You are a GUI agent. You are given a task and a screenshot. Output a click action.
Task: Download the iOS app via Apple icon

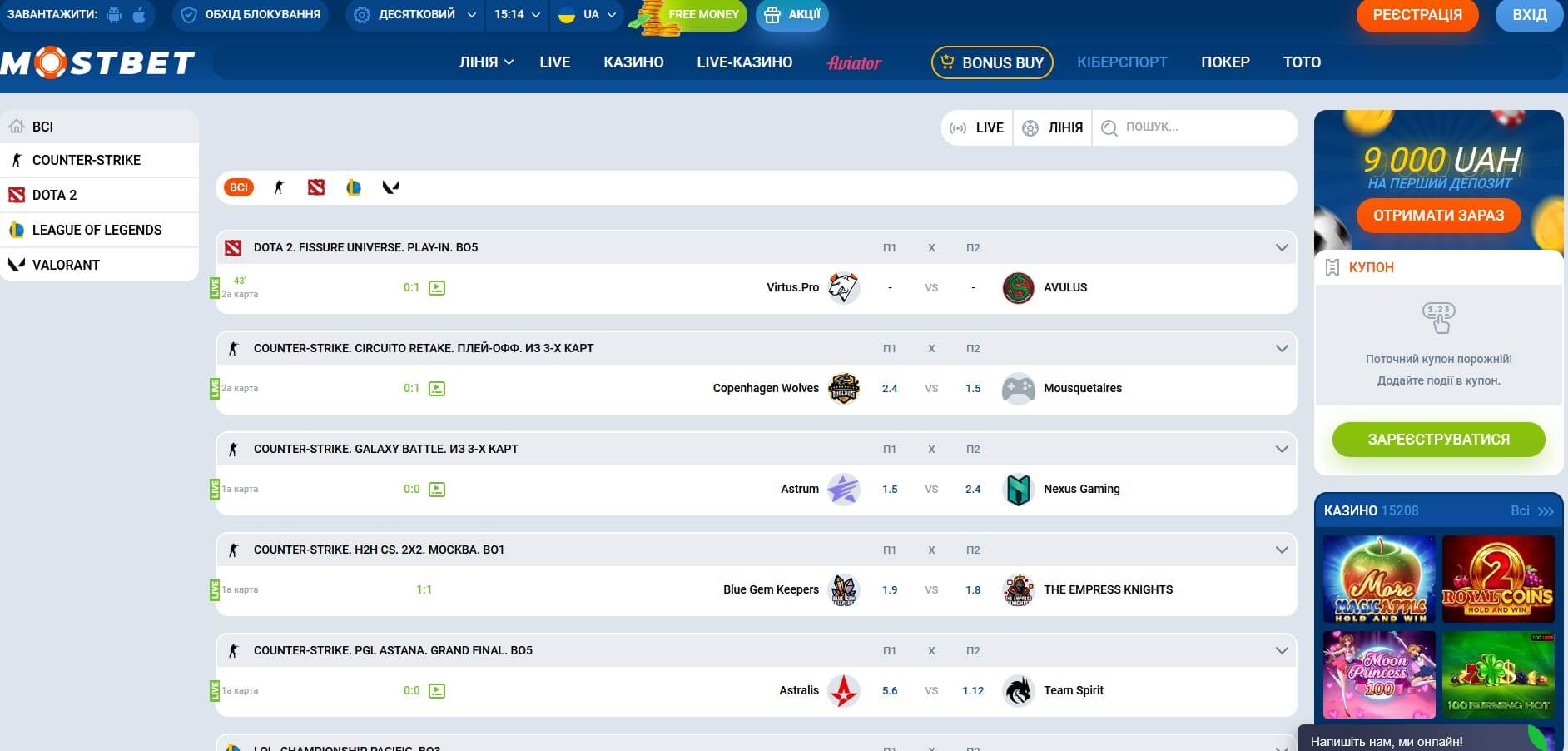pyautogui.click(x=139, y=15)
